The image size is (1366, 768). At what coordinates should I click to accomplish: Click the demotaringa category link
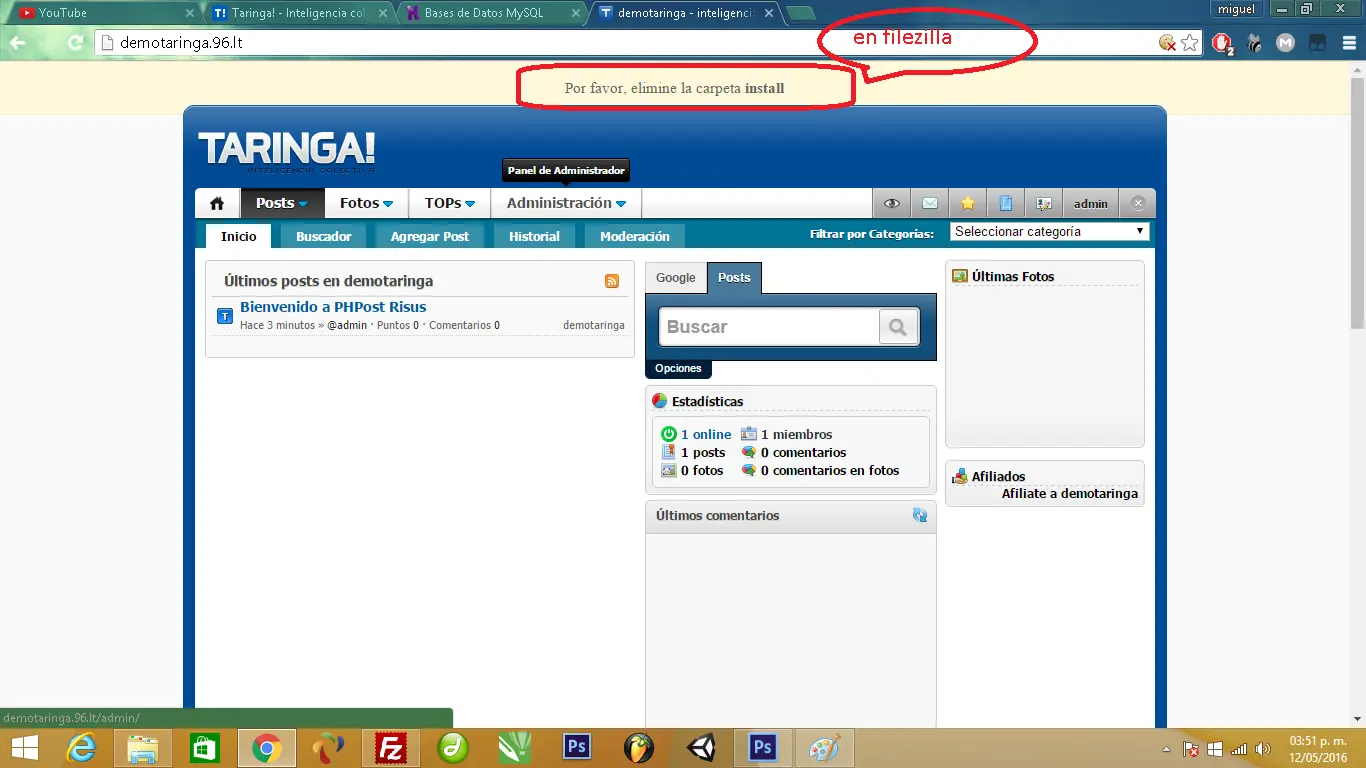(594, 325)
